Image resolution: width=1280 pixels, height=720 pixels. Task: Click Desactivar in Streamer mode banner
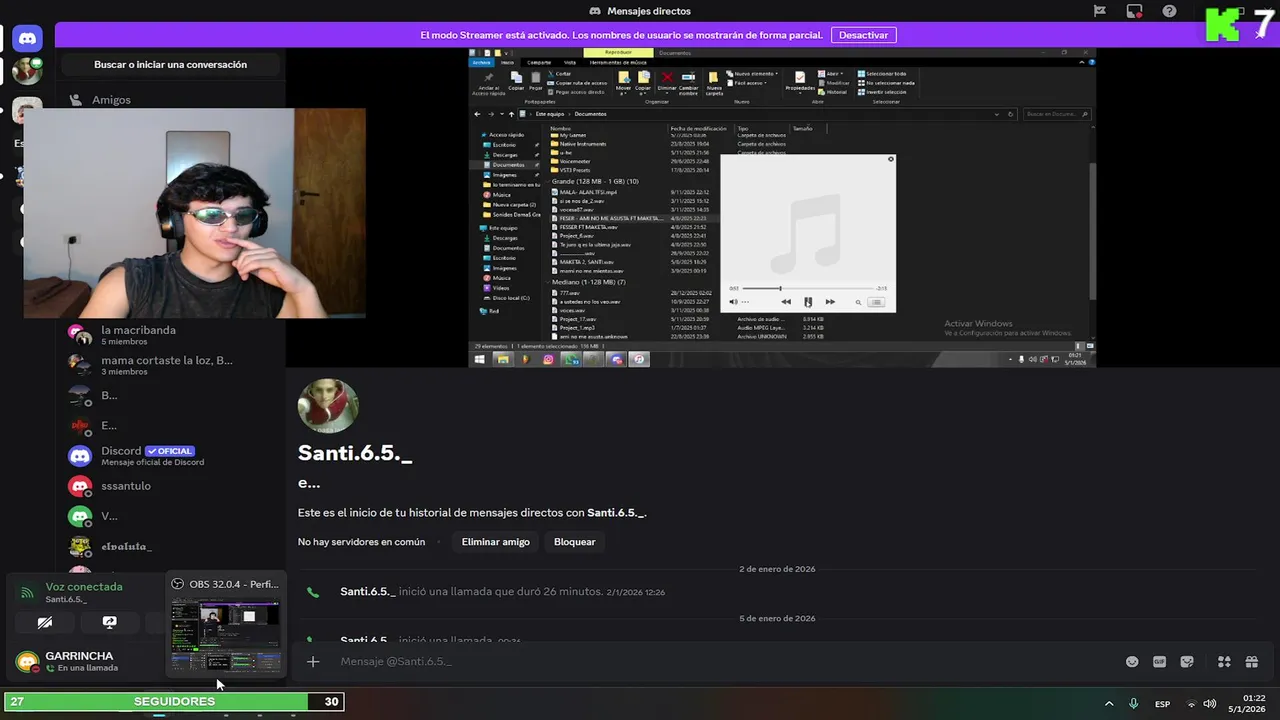[x=863, y=35]
